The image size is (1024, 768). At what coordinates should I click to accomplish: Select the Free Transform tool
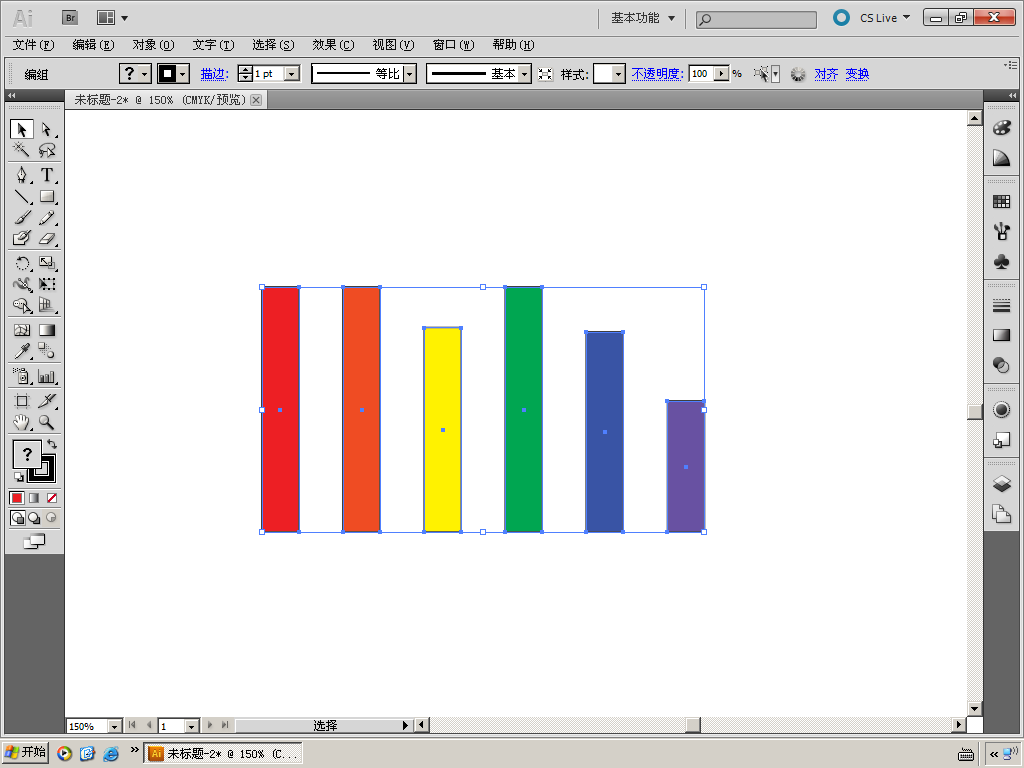[46, 284]
